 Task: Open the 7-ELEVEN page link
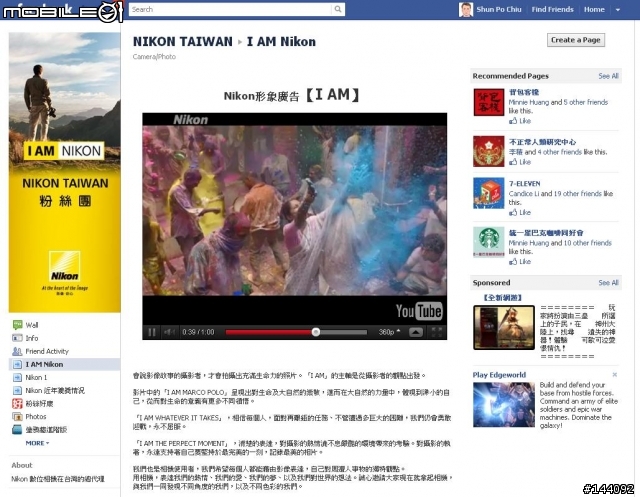click(524, 184)
